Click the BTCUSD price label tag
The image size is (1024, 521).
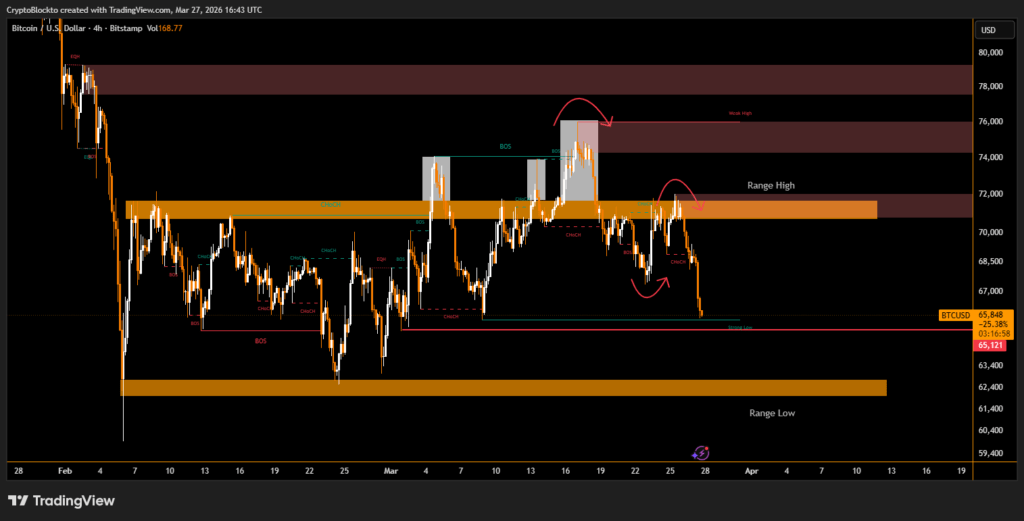coord(956,315)
